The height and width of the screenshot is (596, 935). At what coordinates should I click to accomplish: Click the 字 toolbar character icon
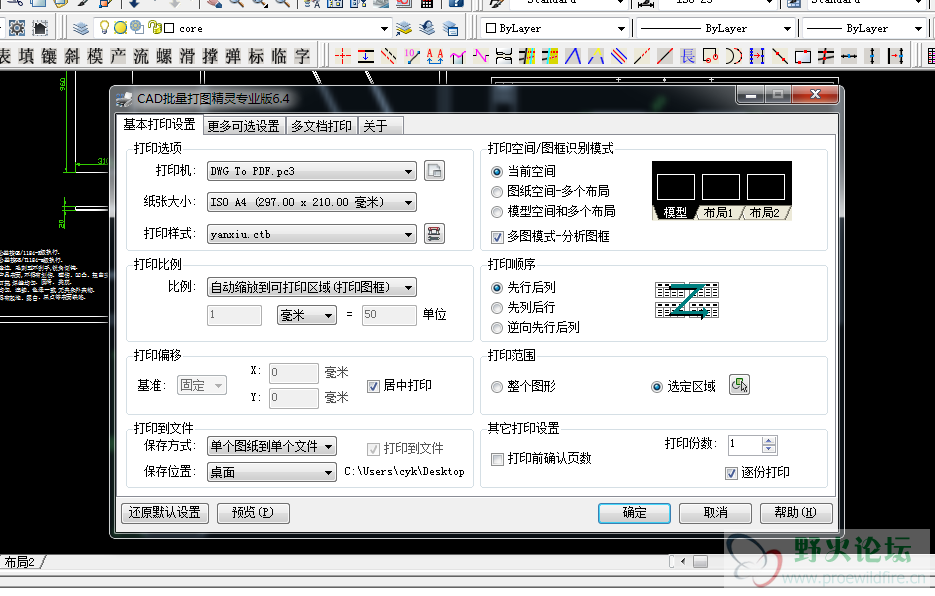(302, 56)
